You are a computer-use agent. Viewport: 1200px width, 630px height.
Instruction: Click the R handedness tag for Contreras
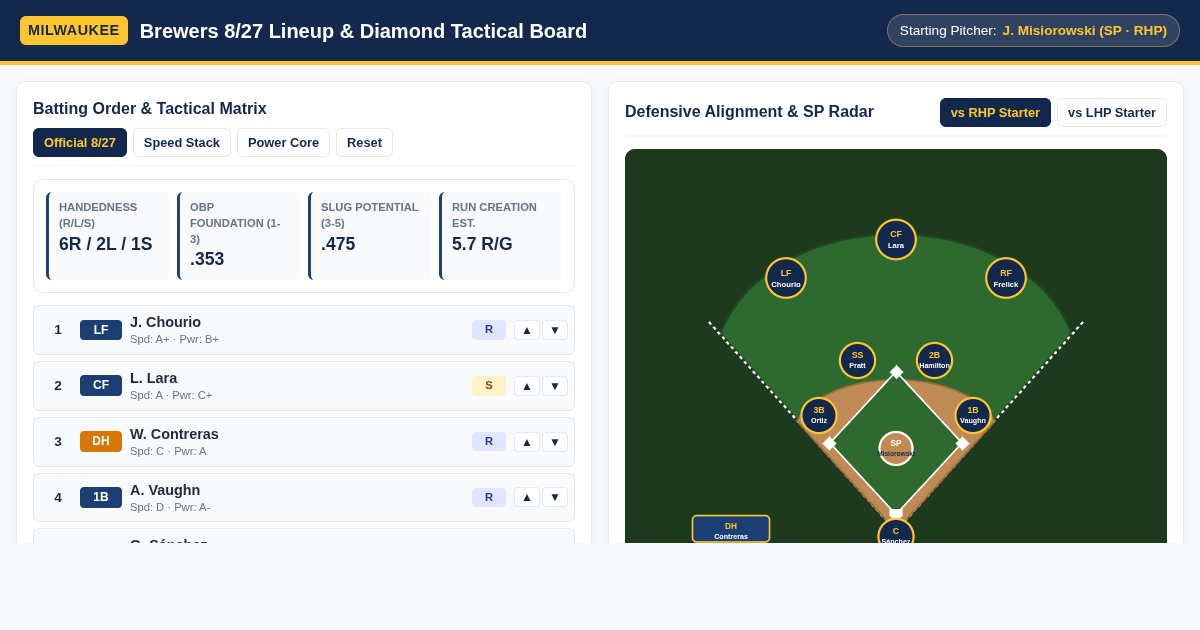tap(489, 442)
